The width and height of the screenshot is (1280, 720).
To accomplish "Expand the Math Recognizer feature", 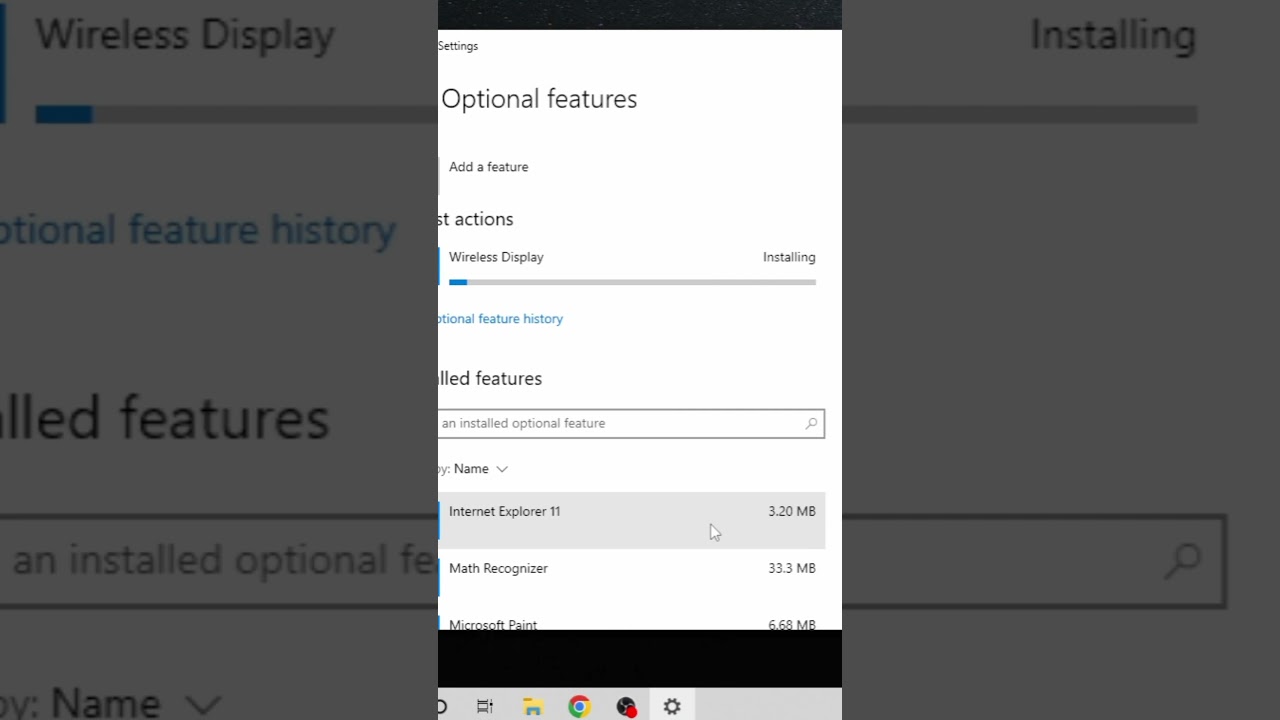I will (631, 577).
